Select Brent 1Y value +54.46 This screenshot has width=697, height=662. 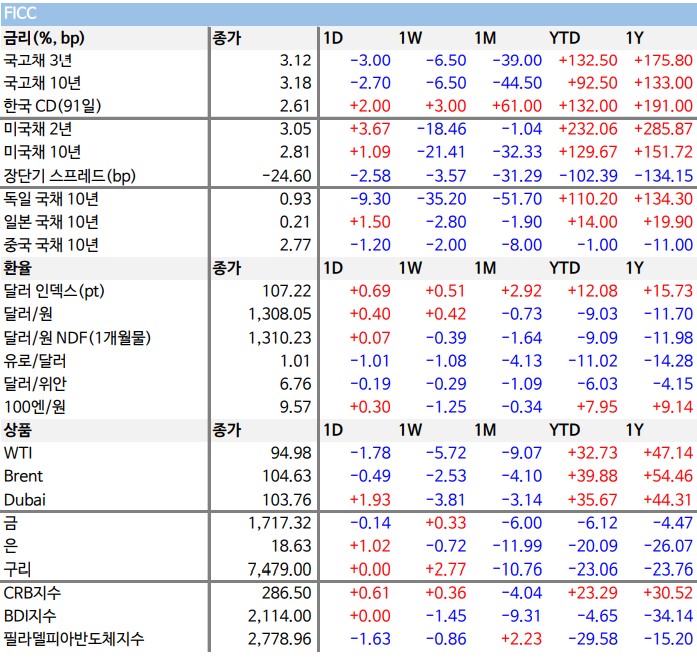coord(668,476)
